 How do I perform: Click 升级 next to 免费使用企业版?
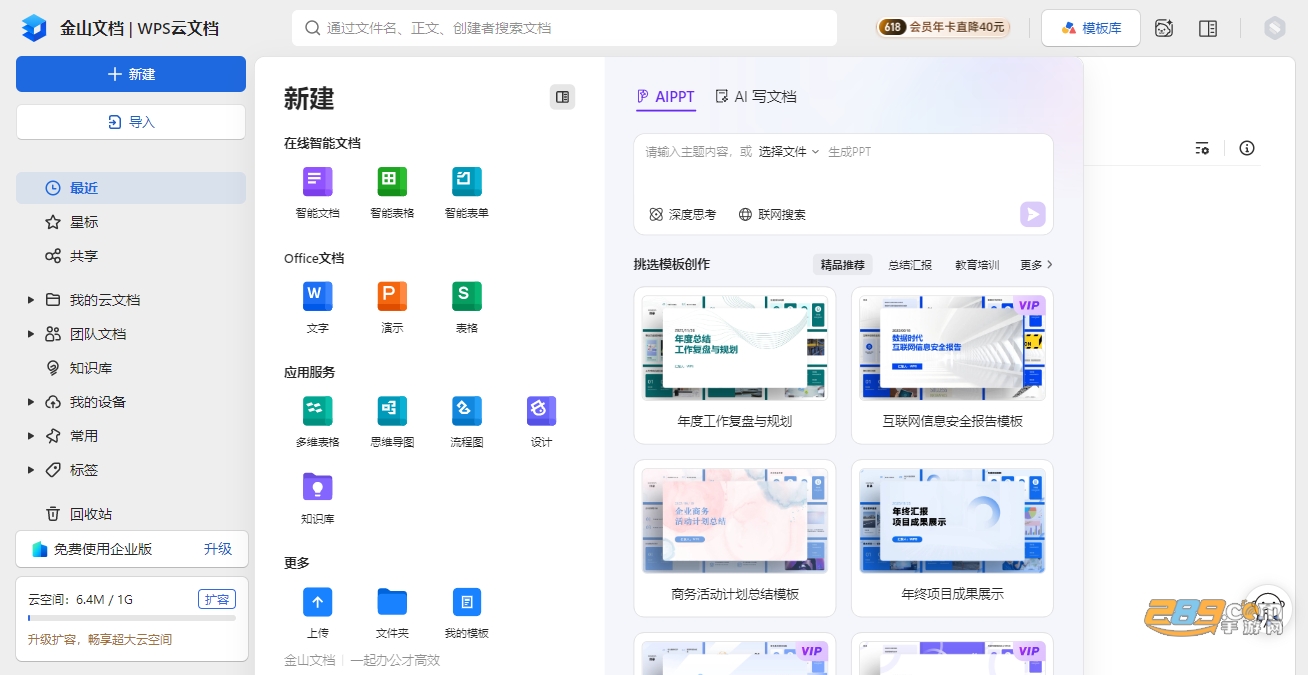click(218, 549)
